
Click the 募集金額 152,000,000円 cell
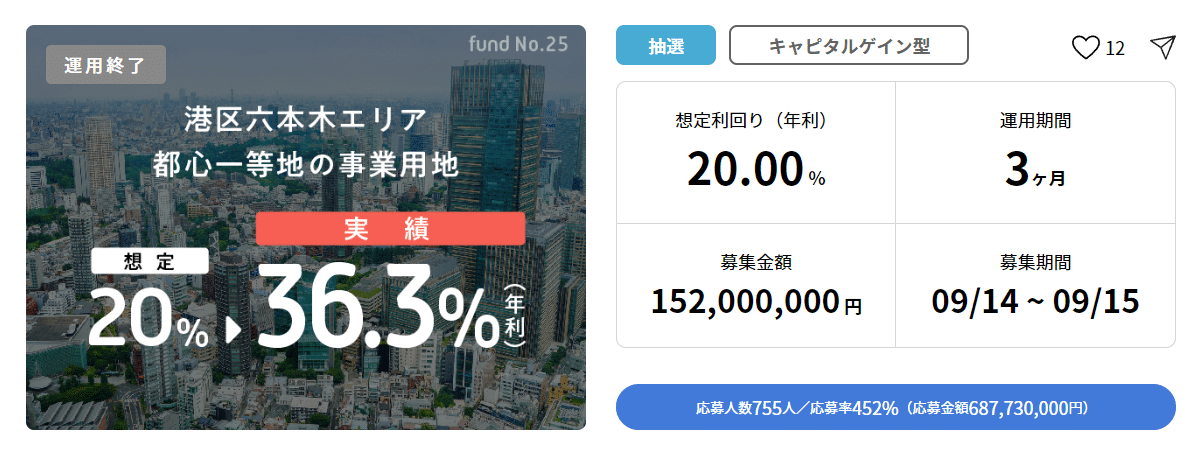point(756,285)
